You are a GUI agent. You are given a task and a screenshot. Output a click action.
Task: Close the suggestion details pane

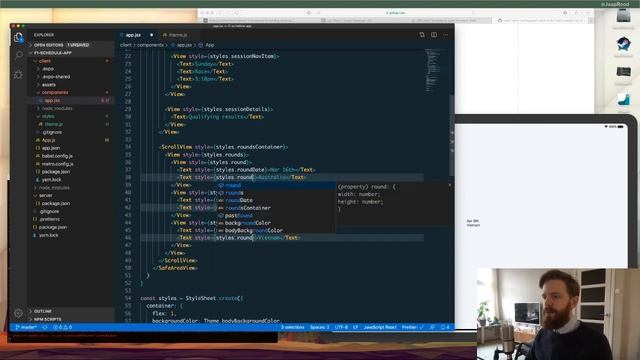pyautogui.click(x=450, y=185)
